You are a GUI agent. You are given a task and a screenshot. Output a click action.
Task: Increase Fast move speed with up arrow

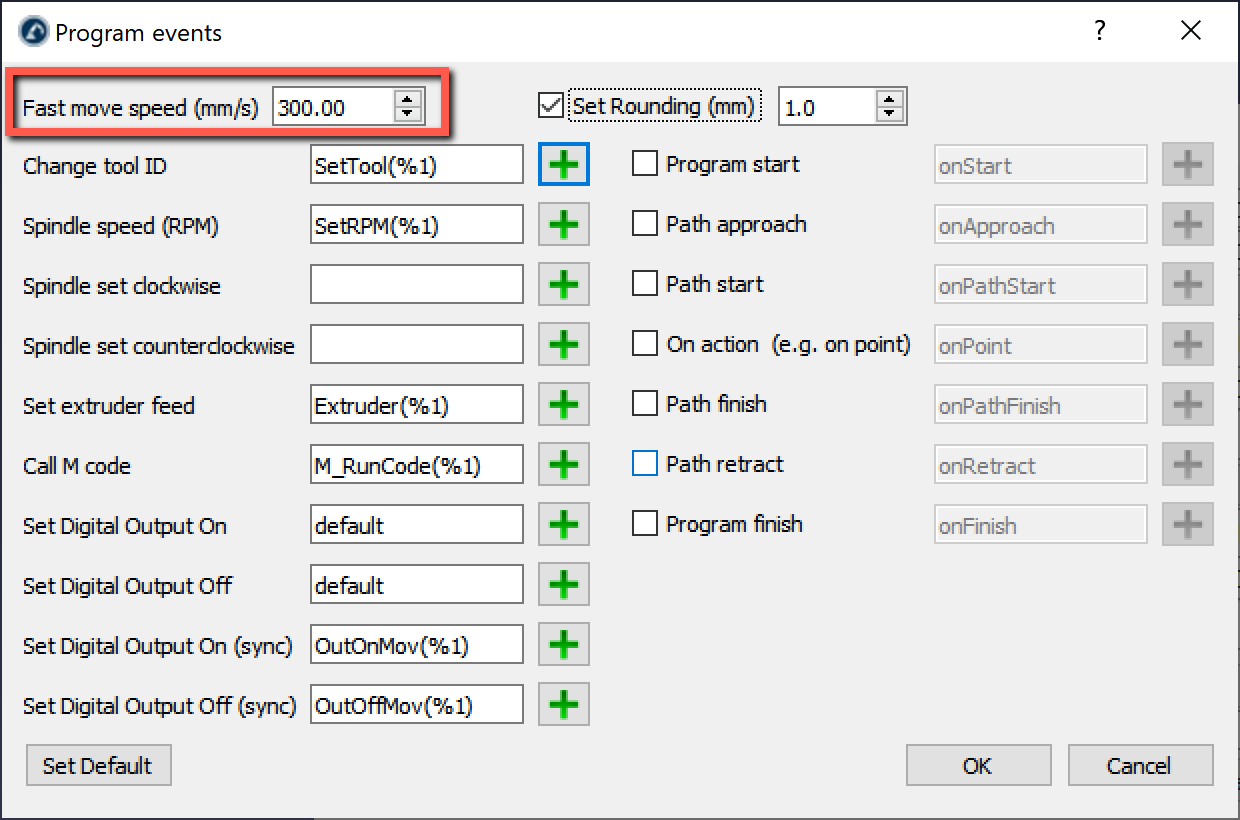[406, 99]
